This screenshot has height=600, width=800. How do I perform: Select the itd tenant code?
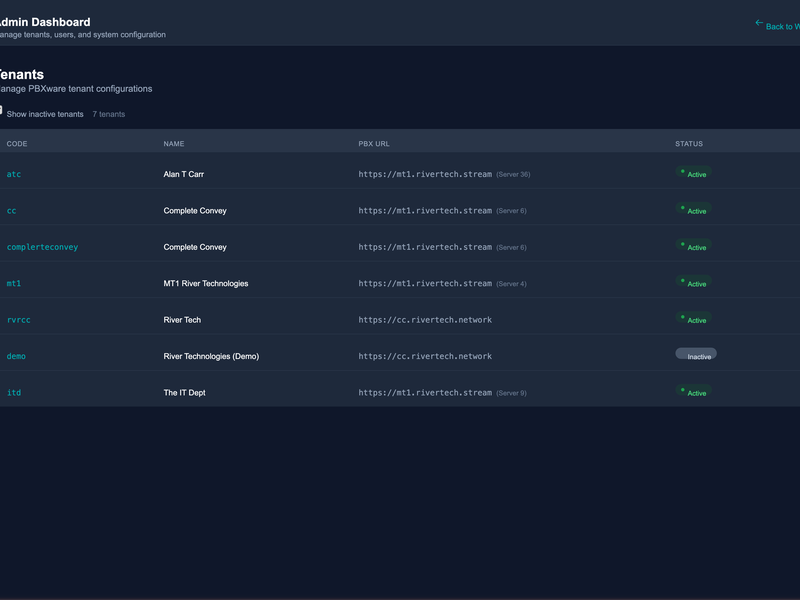pos(14,393)
